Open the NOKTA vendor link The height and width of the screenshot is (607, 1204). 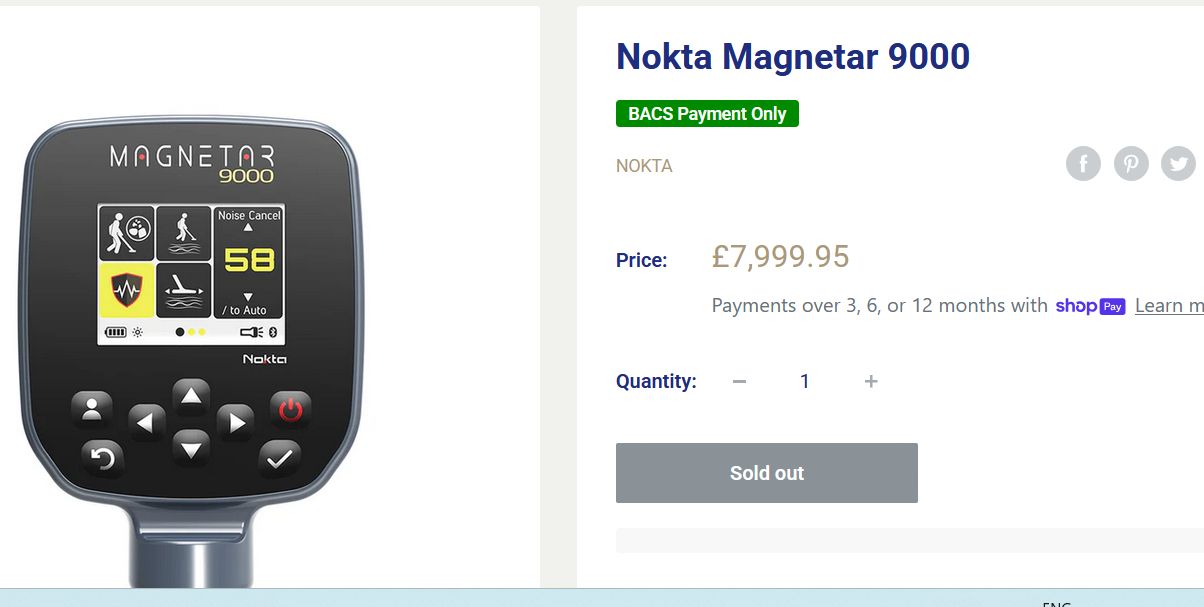(x=644, y=166)
